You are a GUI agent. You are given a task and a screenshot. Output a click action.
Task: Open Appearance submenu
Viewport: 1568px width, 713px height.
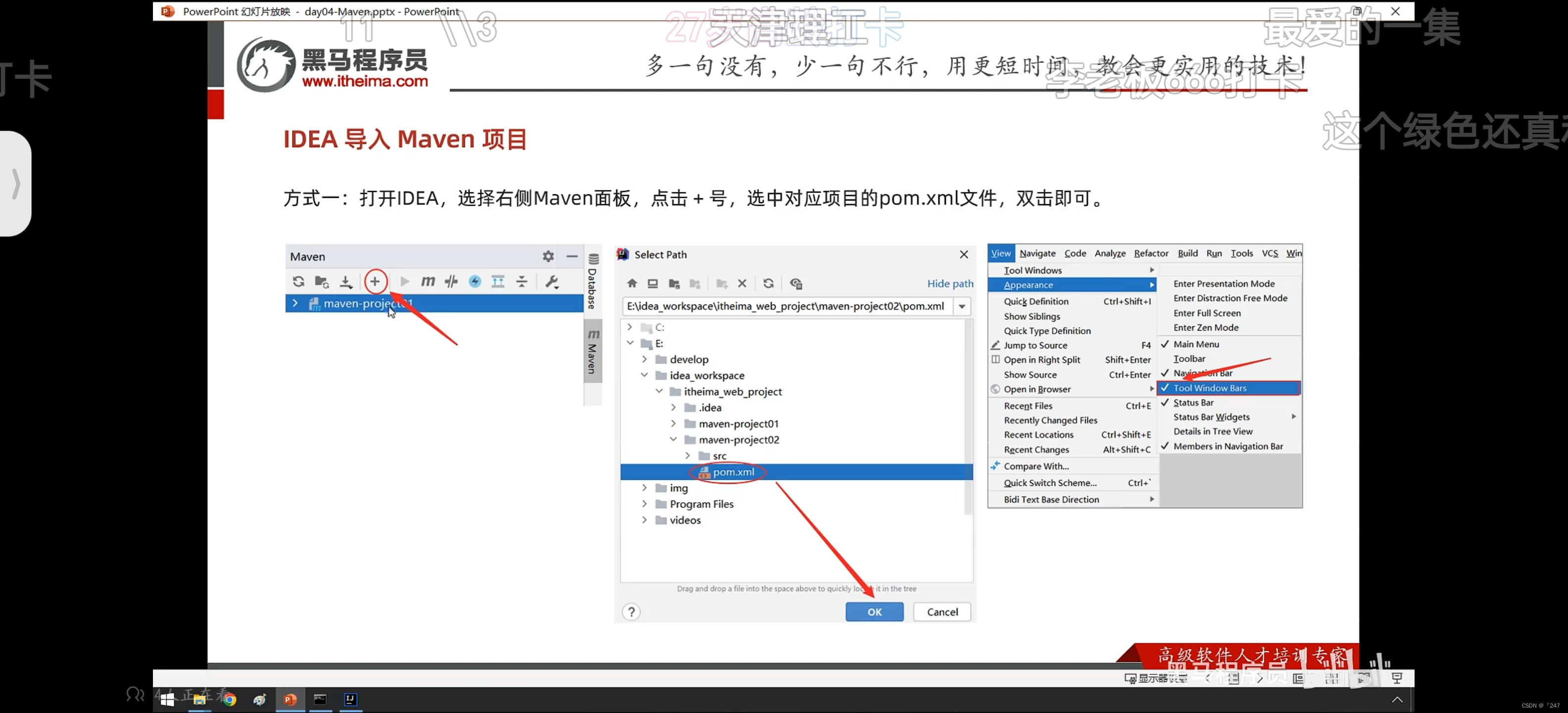[1073, 285]
